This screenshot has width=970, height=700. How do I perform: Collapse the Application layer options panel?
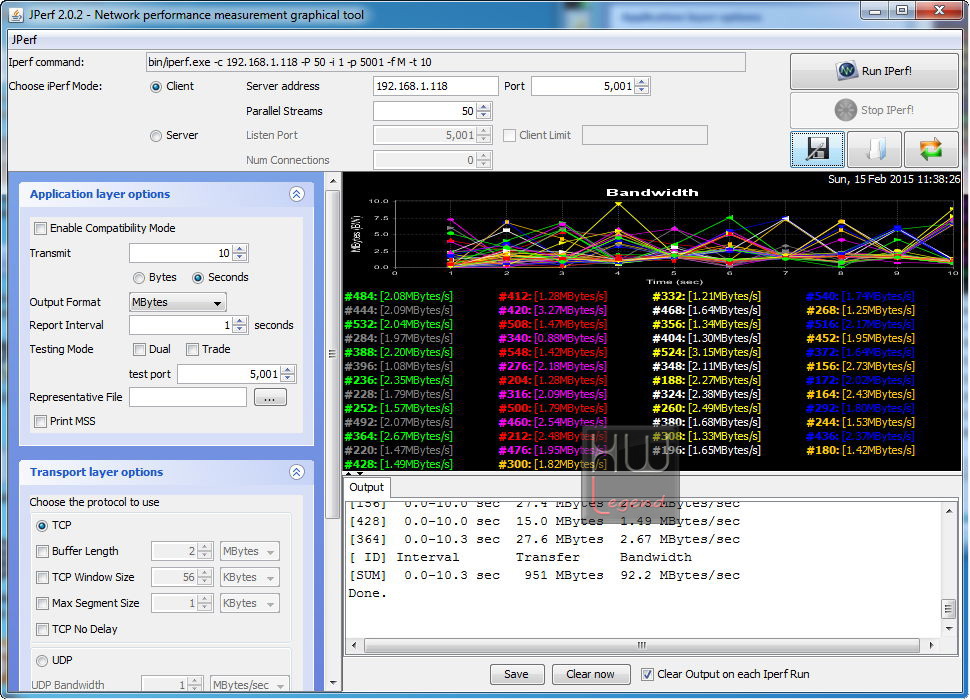(x=296, y=194)
